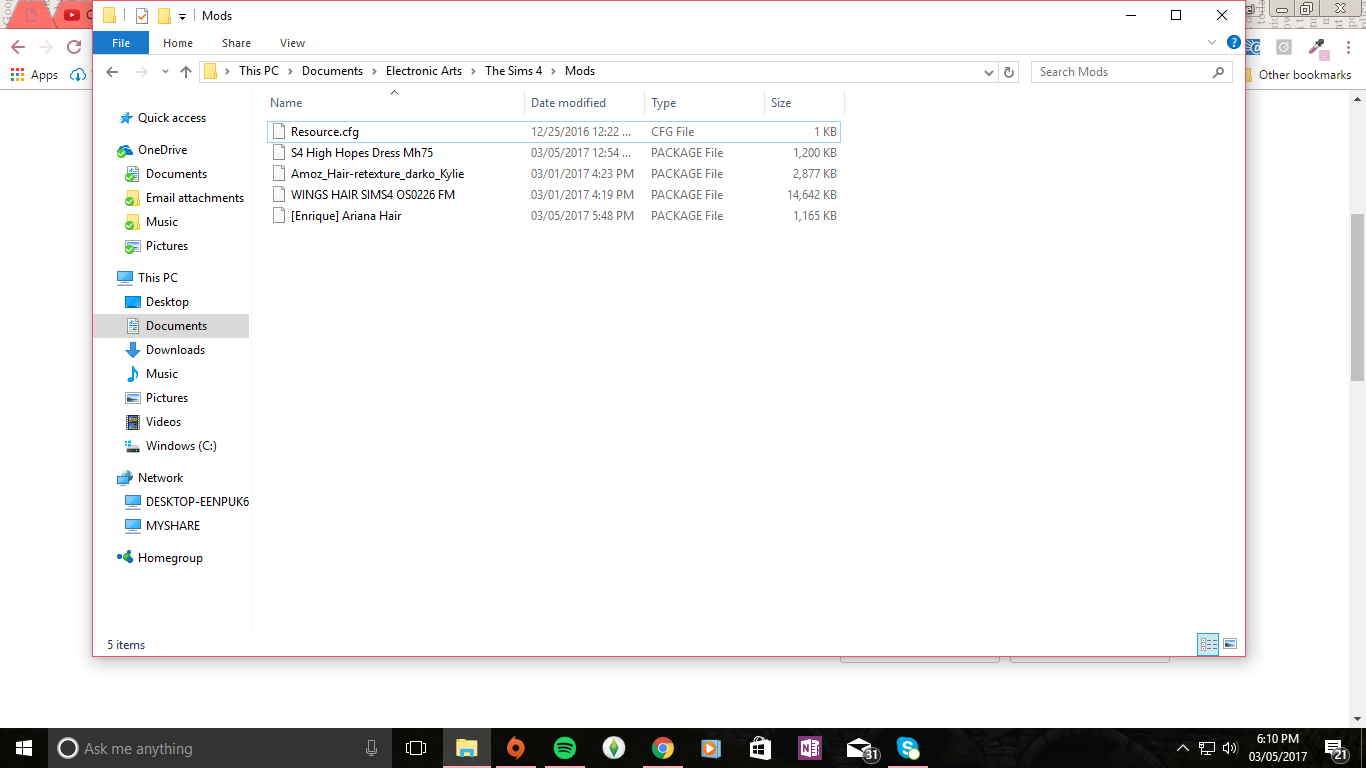Image resolution: width=1366 pixels, height=768 pixels.
Task: Open Explorer help question mark icon
Action: [1234, 43]
